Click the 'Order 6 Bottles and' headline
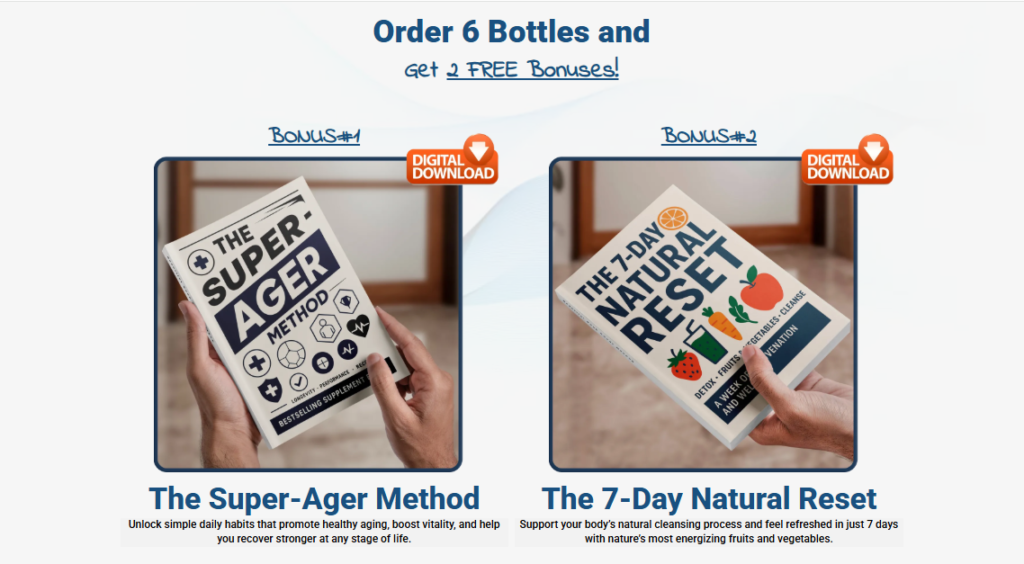 pyautogui.click(x=511, y=32)
